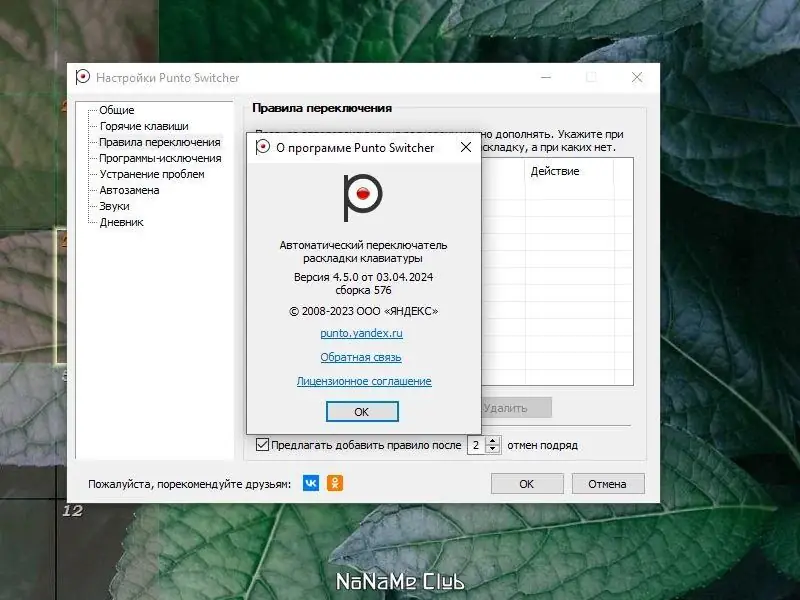Click Punto icon in settings window title bar
The image size is (800, 600).
(83, 77)
